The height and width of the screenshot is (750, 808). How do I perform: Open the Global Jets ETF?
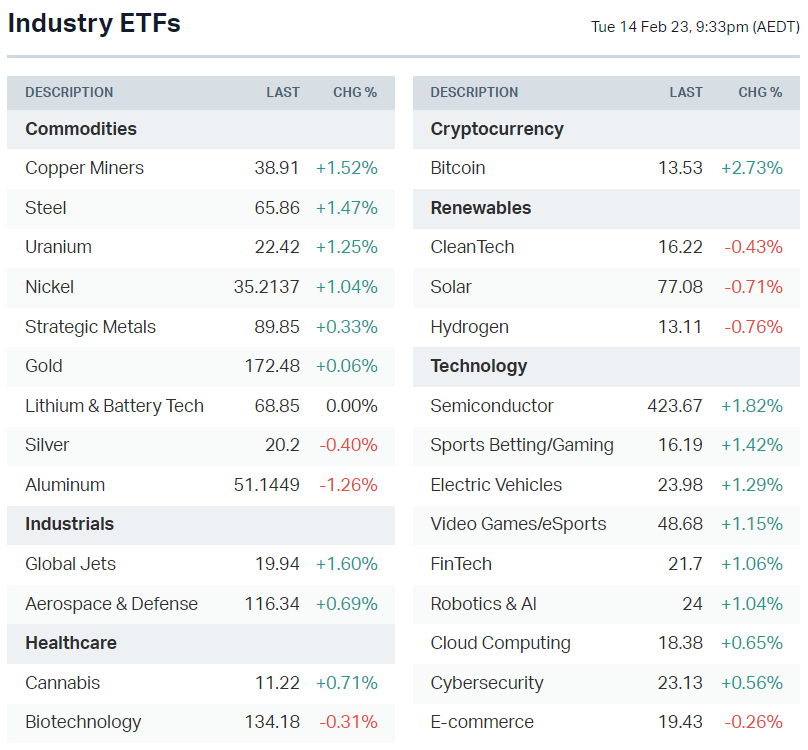coord(71,564)
